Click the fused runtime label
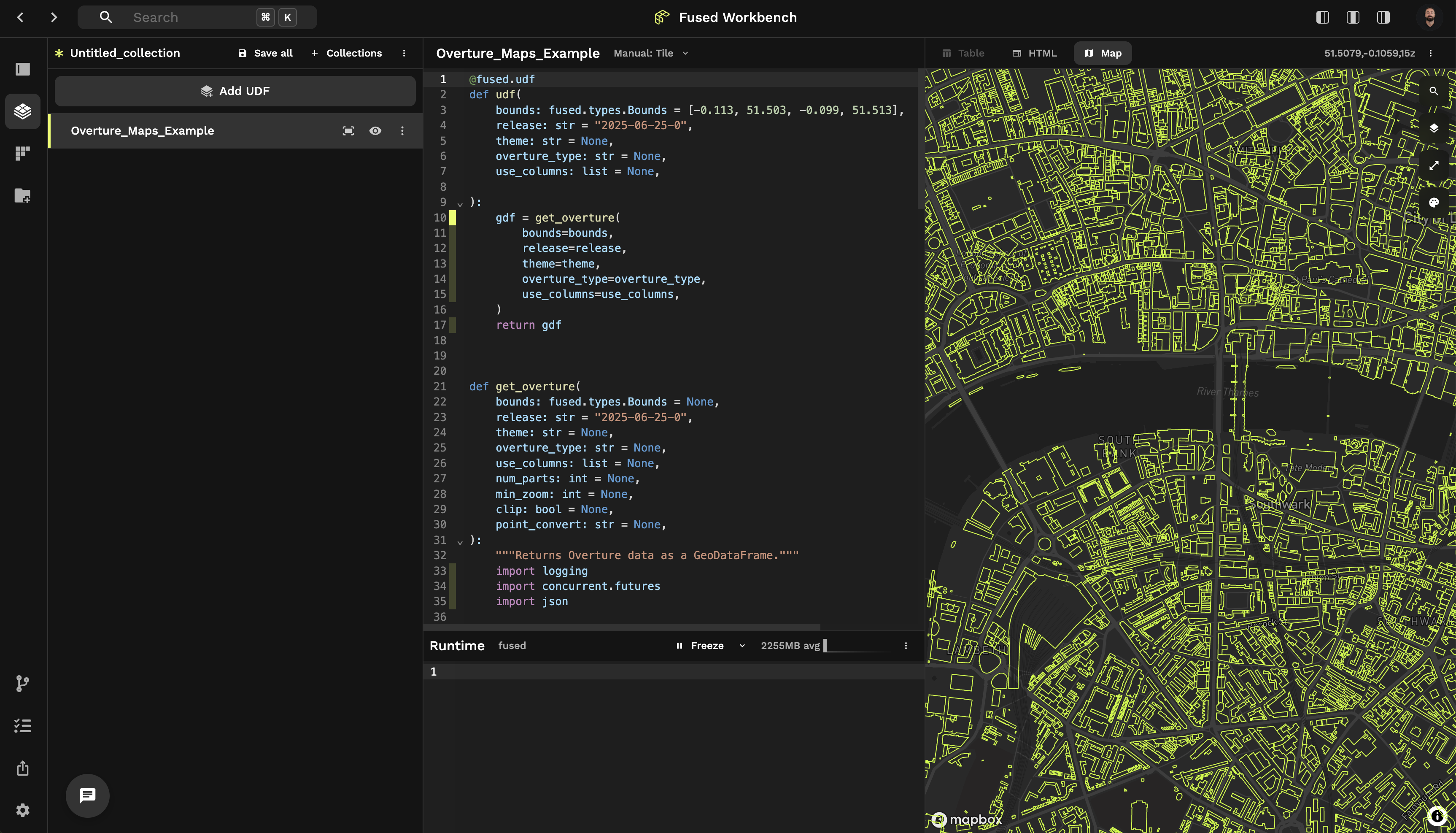This screenshot has height=833, width=1456. (512, 645)
